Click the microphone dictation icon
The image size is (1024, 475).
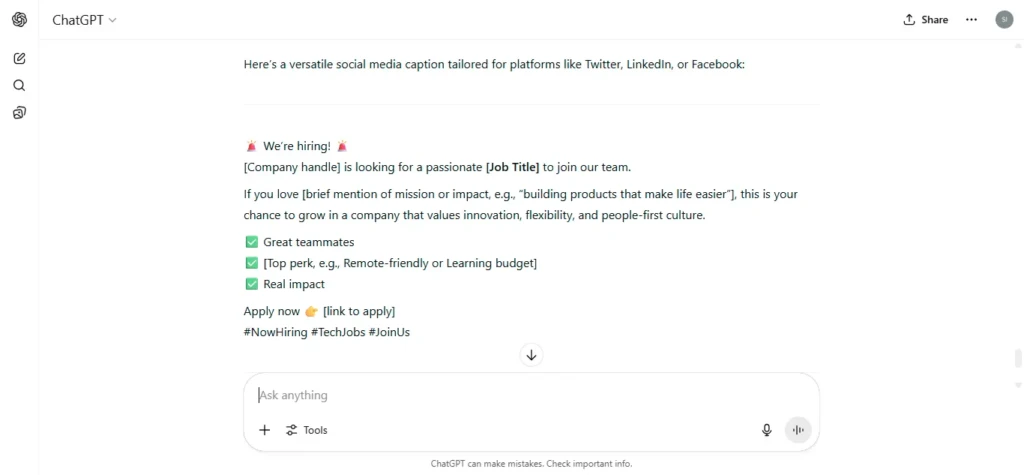(x=767, y=430)
